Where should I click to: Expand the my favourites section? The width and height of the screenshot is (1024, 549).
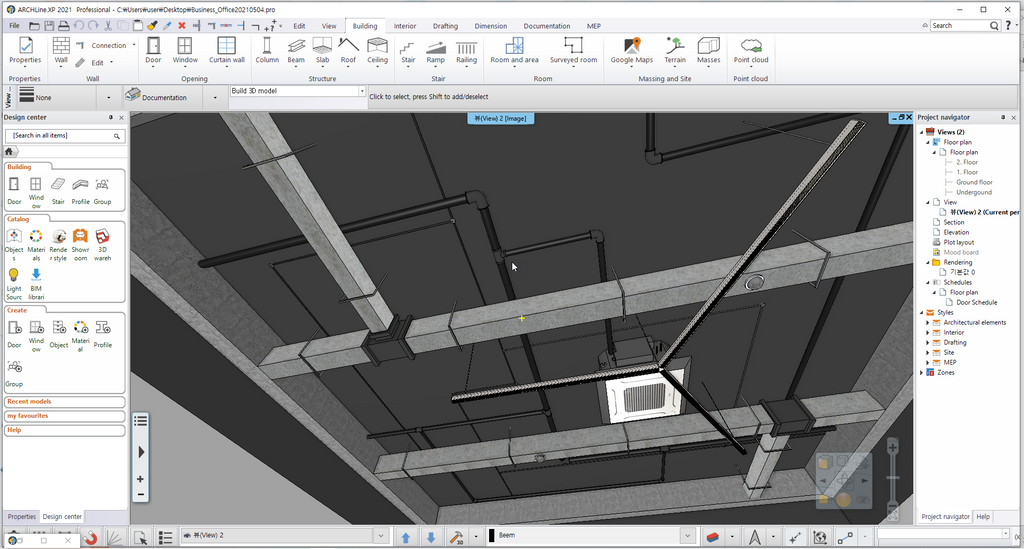[64, 416]
